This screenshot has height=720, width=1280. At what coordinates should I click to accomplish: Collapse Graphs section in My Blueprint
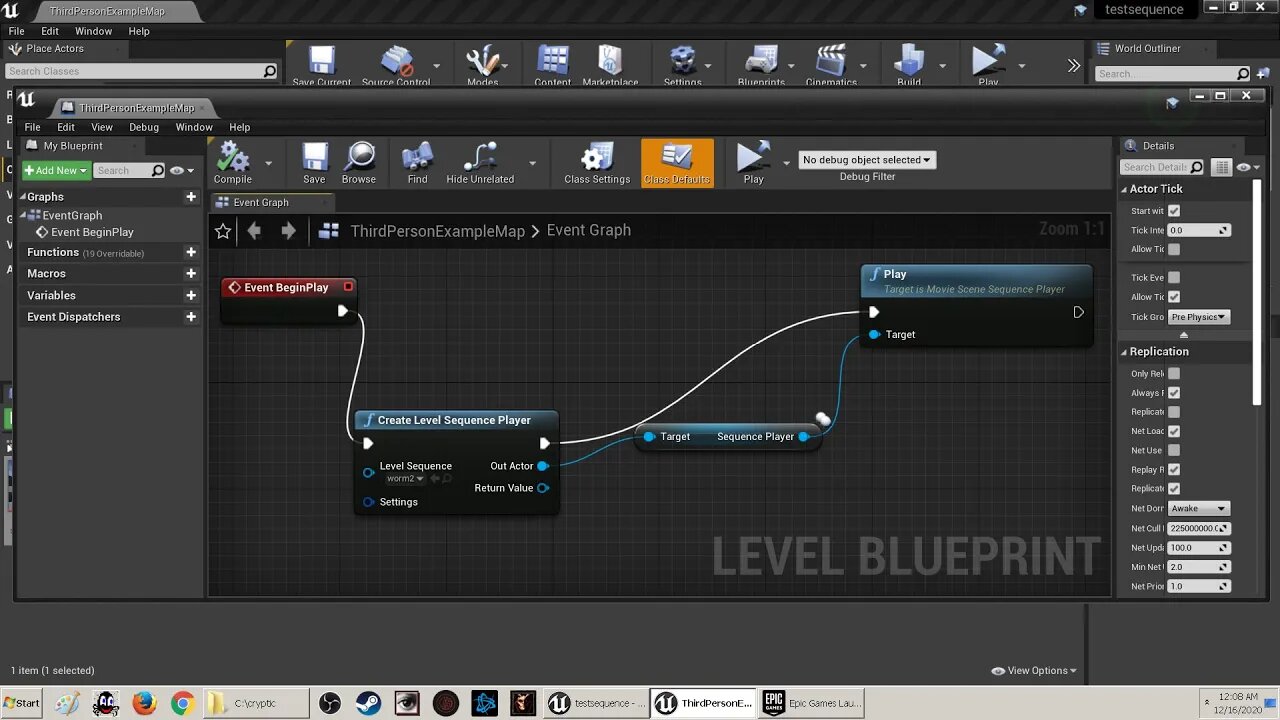pos(21,197)
